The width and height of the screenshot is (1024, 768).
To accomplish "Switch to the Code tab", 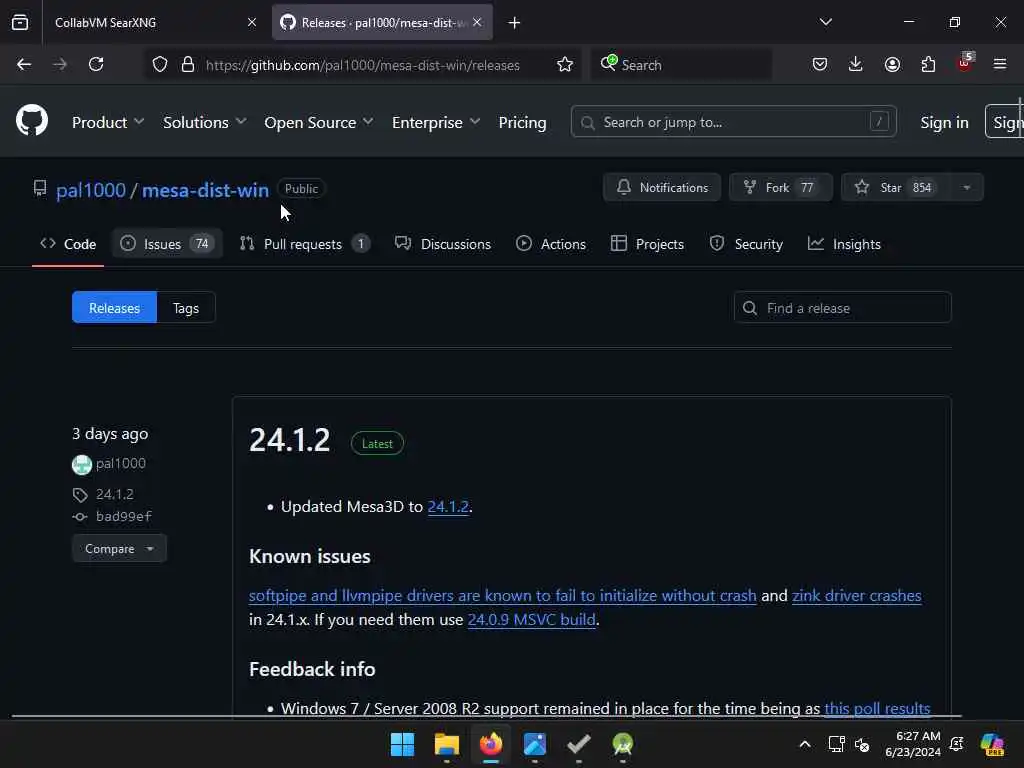I will (68, 244).
